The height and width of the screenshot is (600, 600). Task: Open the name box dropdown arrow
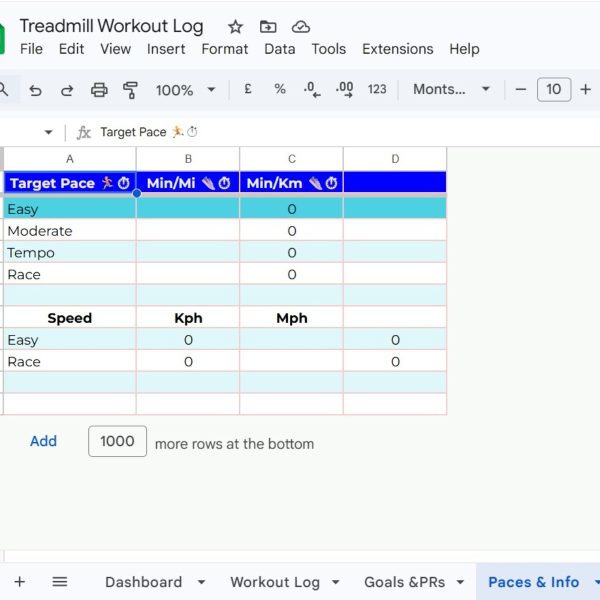click(x=48, y=132)
